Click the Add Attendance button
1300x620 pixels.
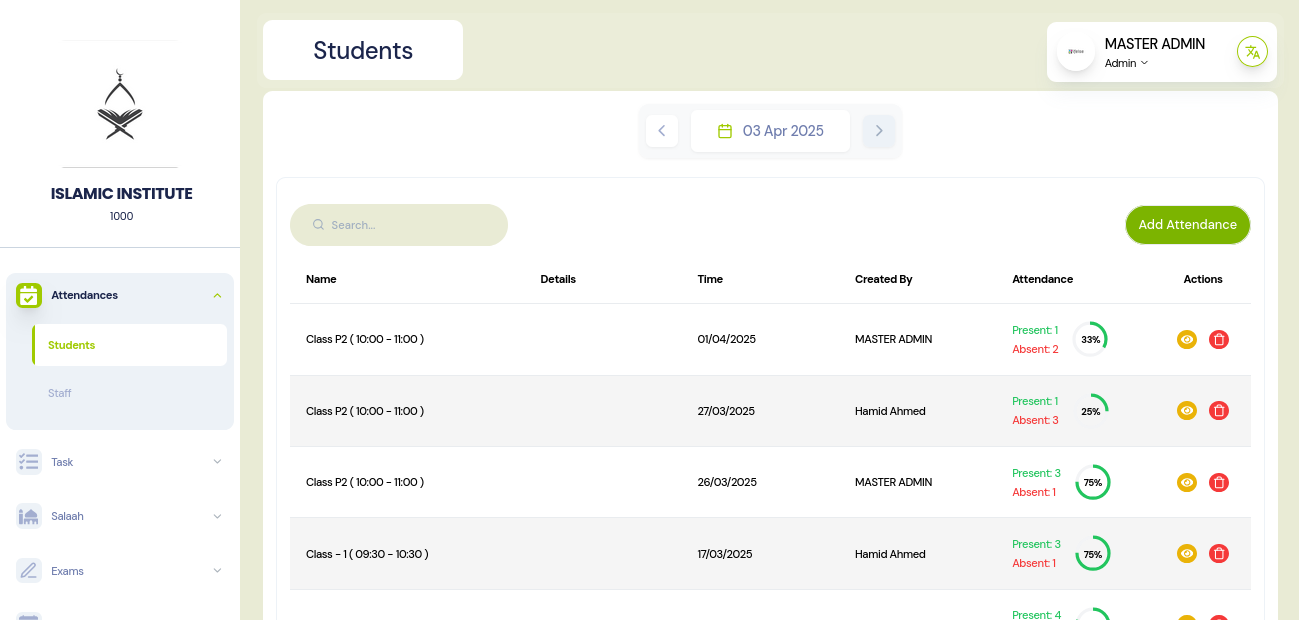tap(1187, 225)
